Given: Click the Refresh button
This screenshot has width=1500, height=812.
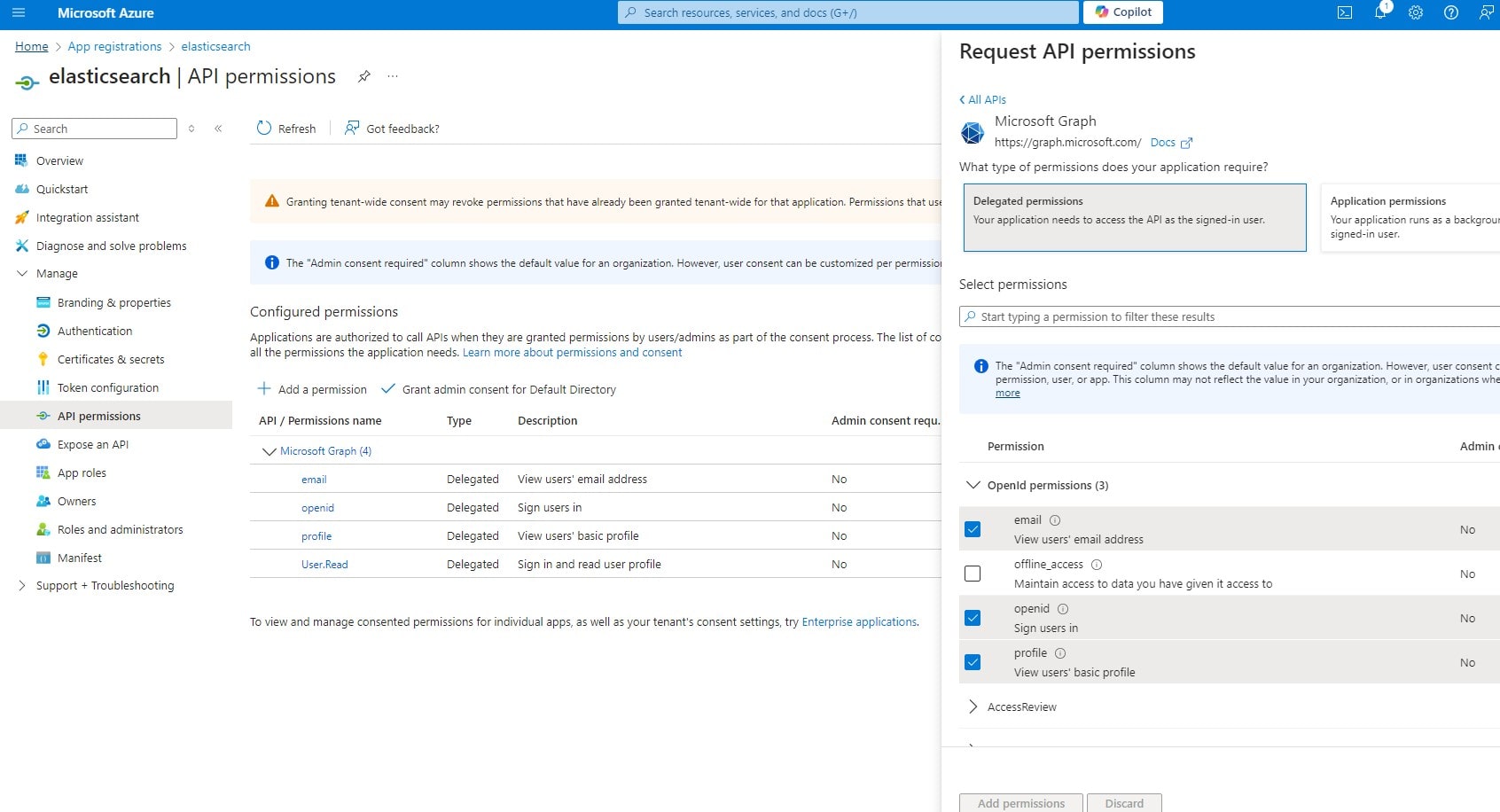Looking at the screenshot, I should (286, 129).
